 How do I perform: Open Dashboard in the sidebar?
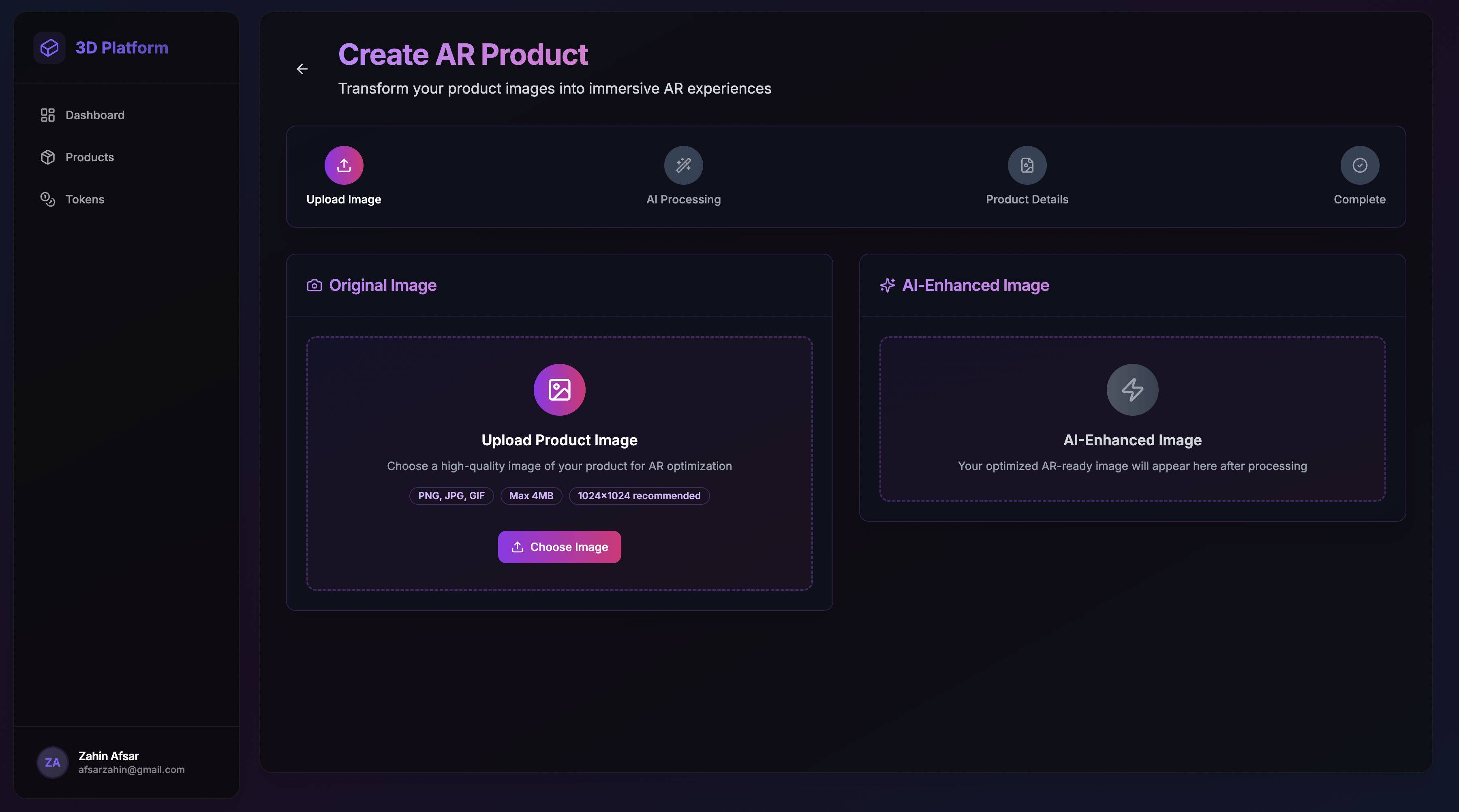click(x=94, y=115)
